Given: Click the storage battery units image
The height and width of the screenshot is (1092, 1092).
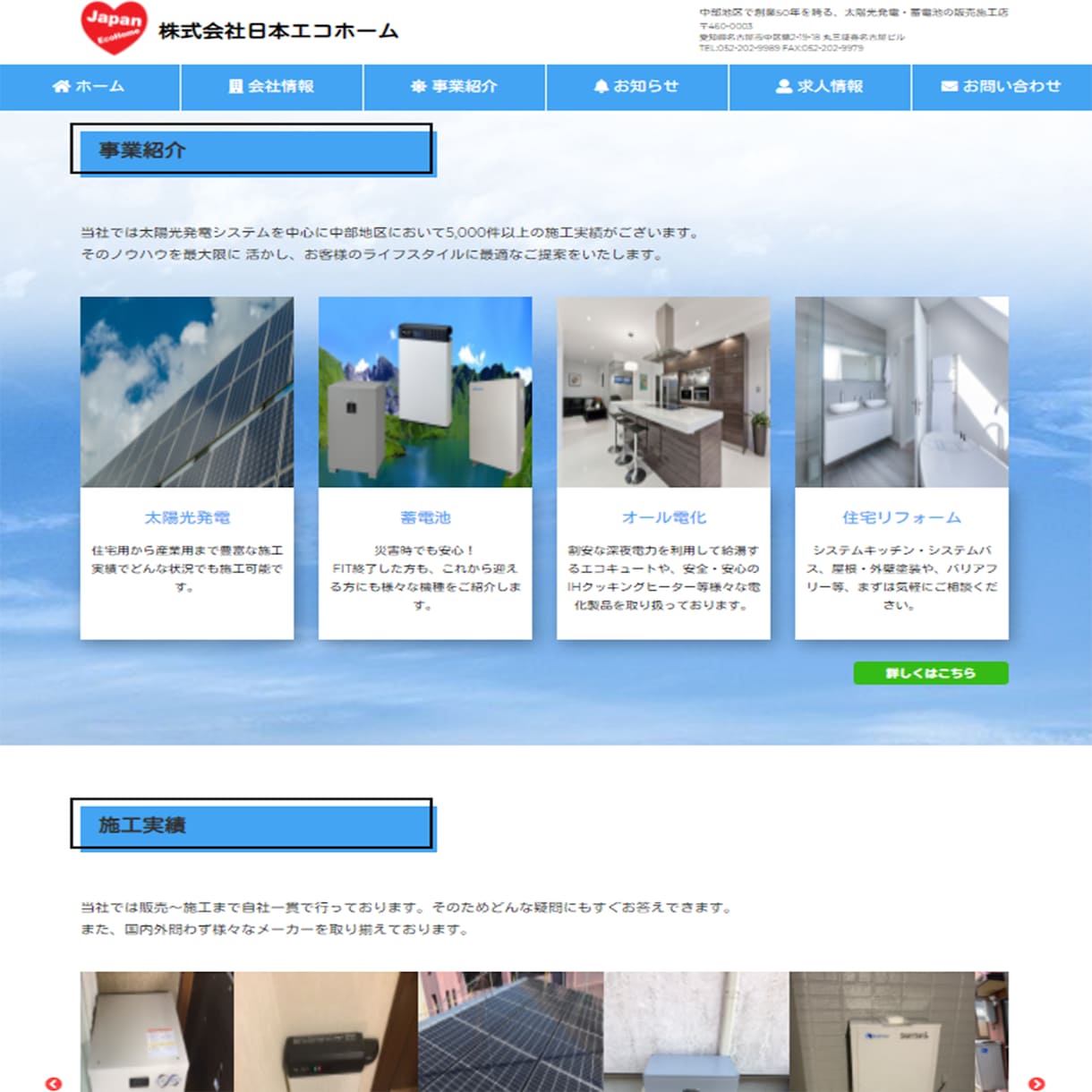Looking at the screenshot, I should pyautogui.click(x=425, y=392).
